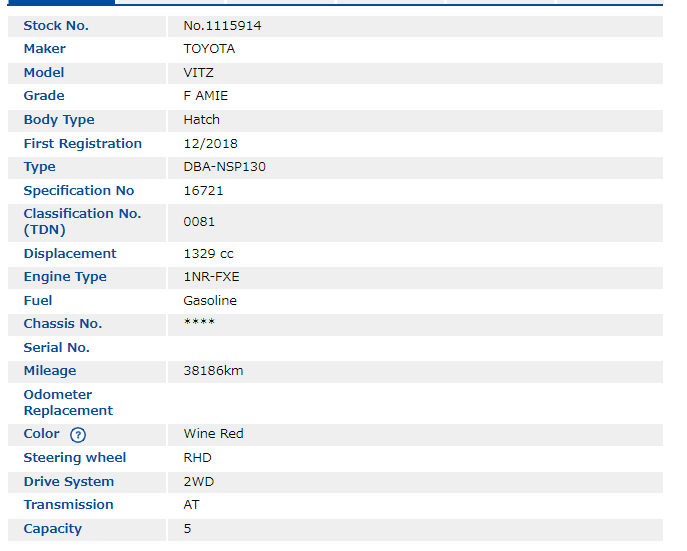Click the VITZ model value
This screenshot has width=687, height=551.
pyautogui.click(x=199, y=73)
